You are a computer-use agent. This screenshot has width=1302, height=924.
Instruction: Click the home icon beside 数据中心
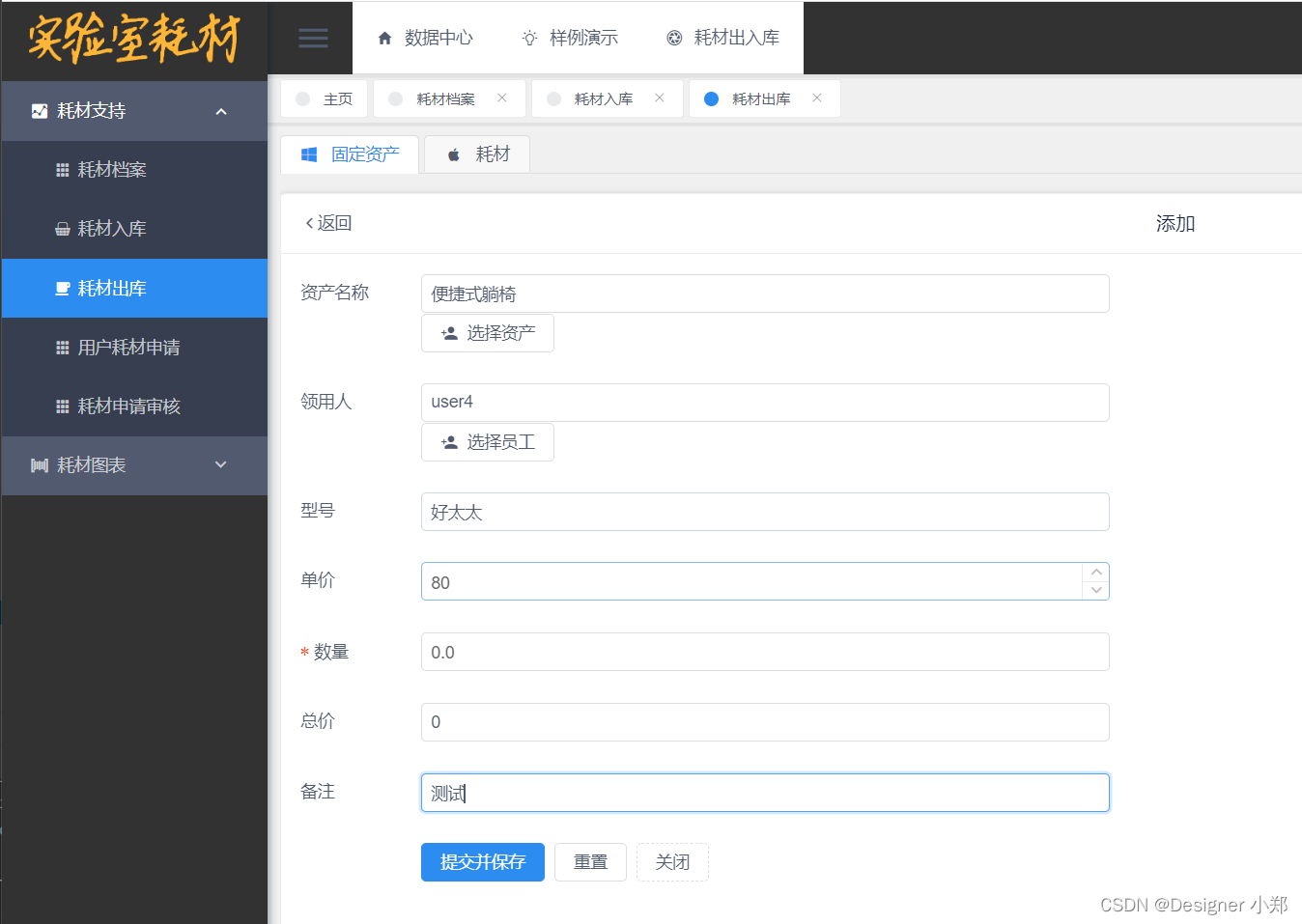(x=384, y=38)
